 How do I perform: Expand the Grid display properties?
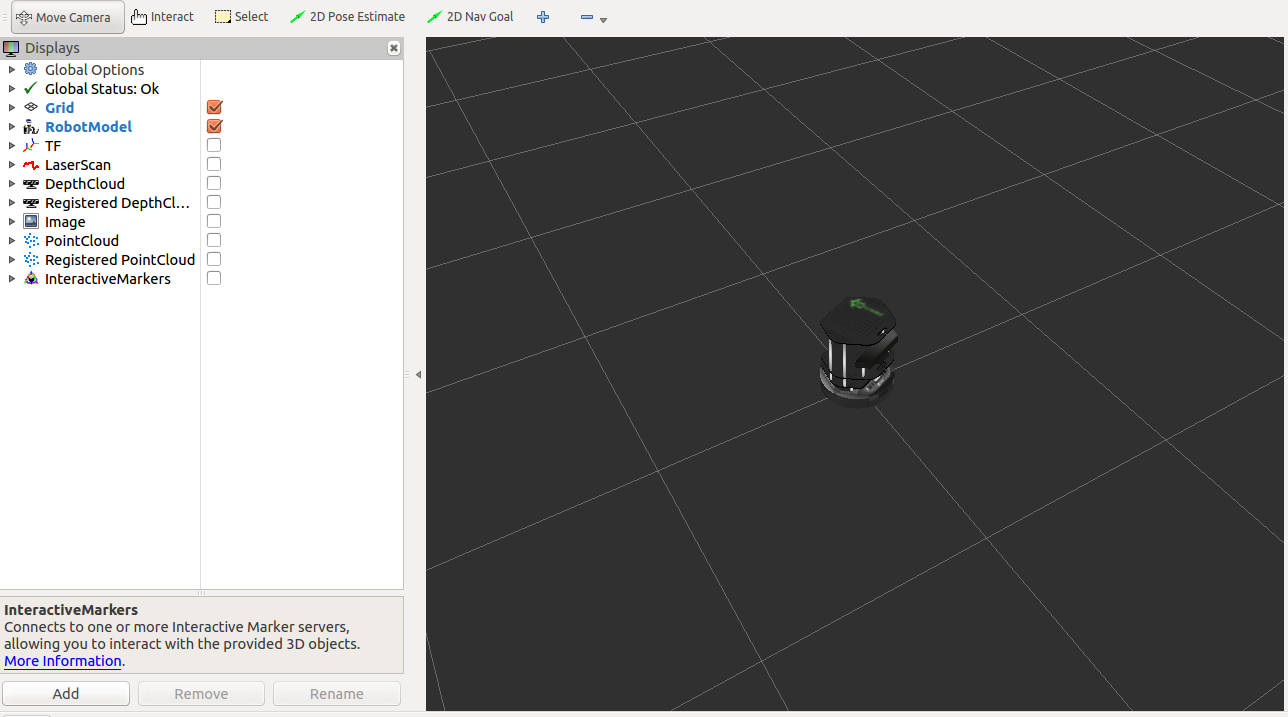tap(10, 107)
